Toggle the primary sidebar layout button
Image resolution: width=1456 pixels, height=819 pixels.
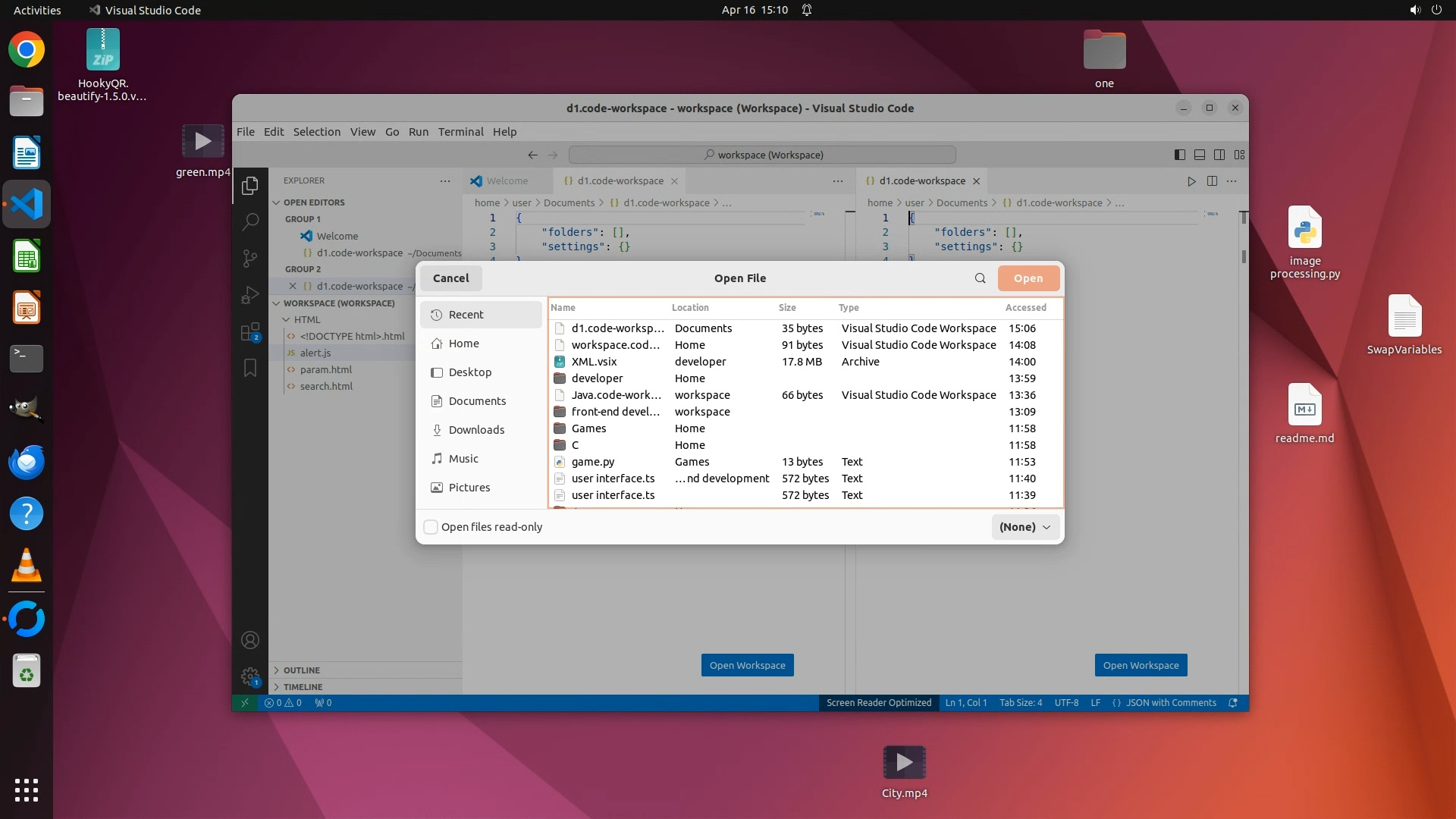(1180, 155)
